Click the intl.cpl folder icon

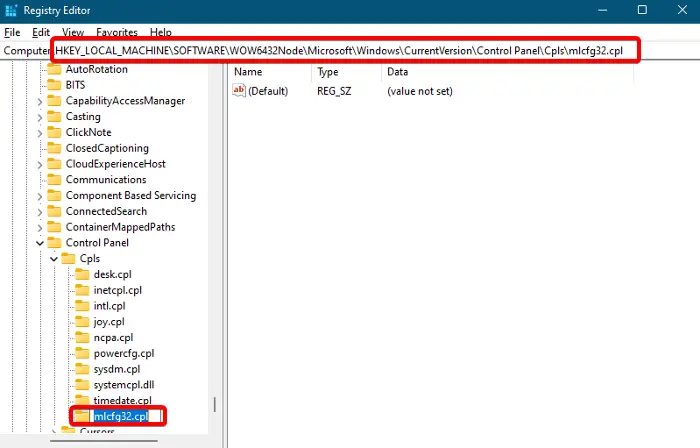[x=82, y=306]
